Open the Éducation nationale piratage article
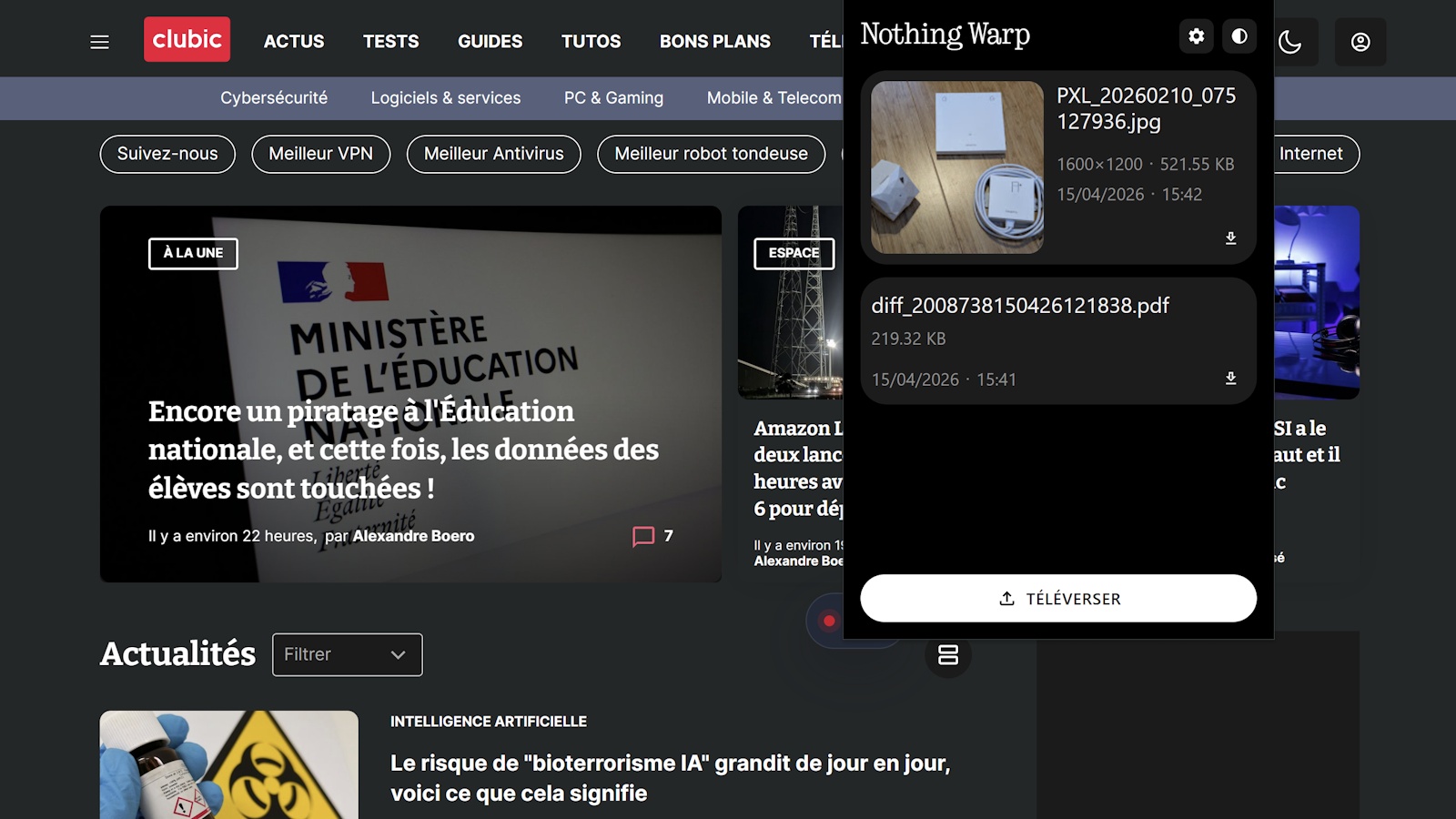 (x=402, y=450)
